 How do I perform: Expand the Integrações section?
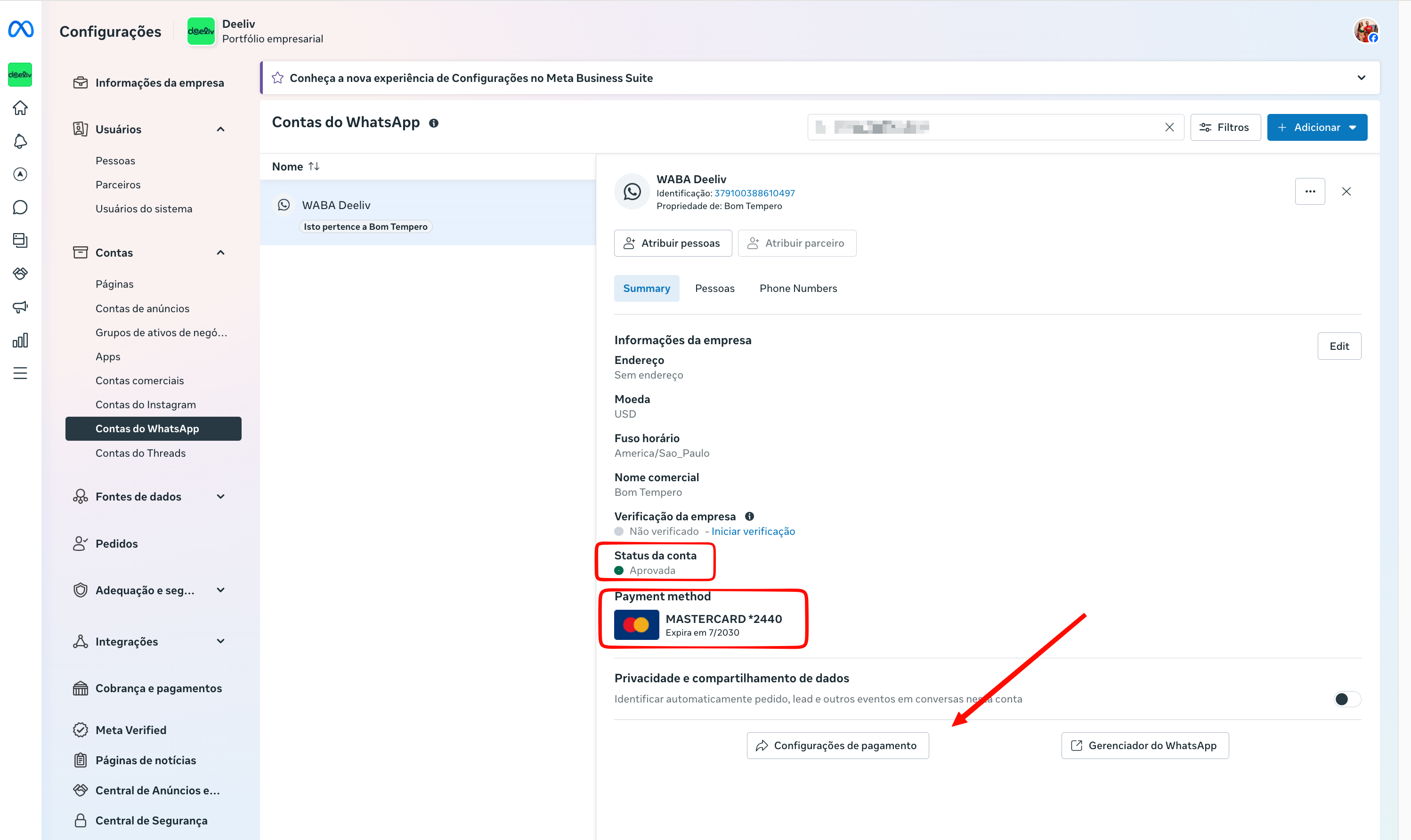click(221, 641)
